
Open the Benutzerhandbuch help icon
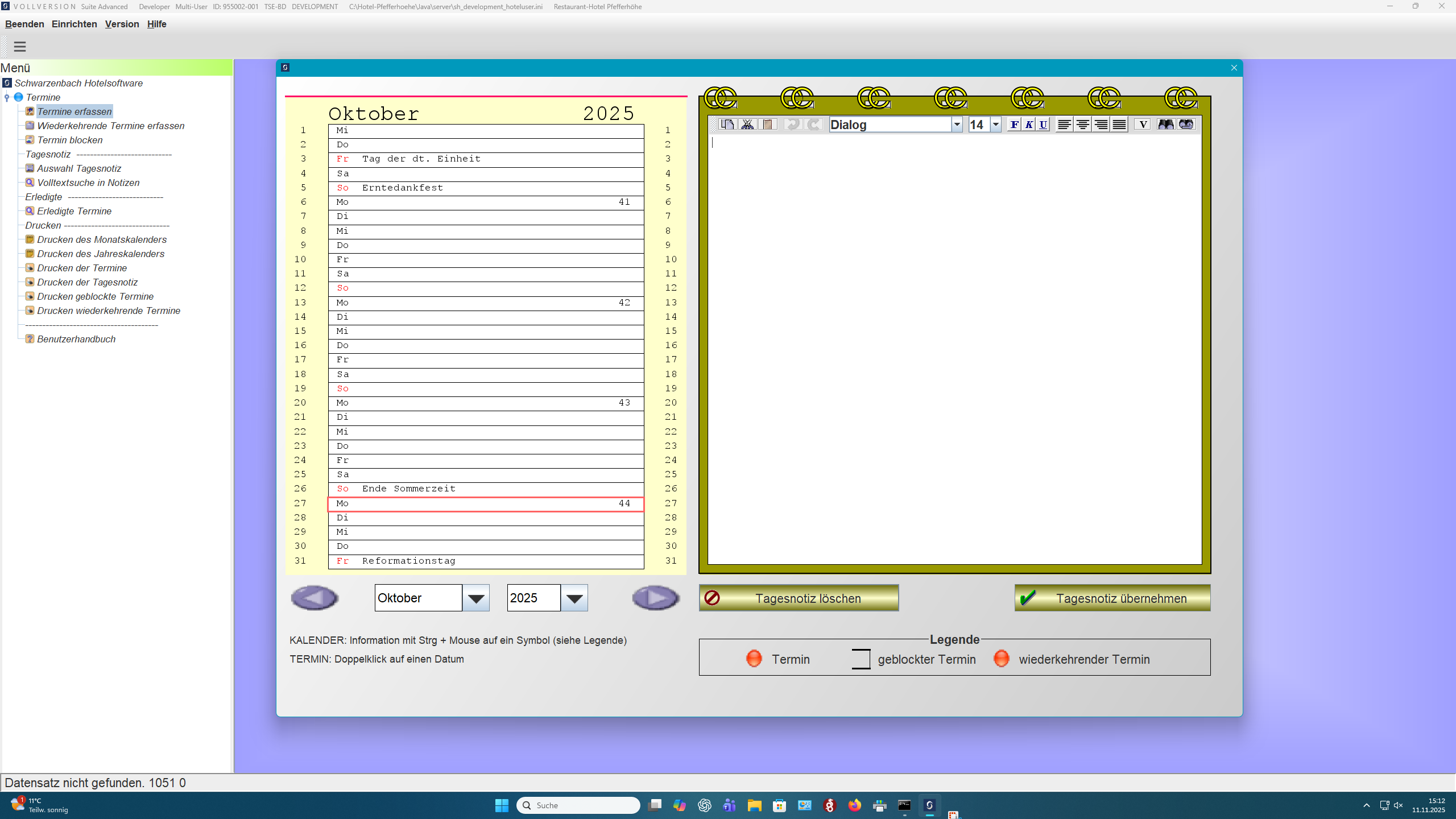coord(29,338)
